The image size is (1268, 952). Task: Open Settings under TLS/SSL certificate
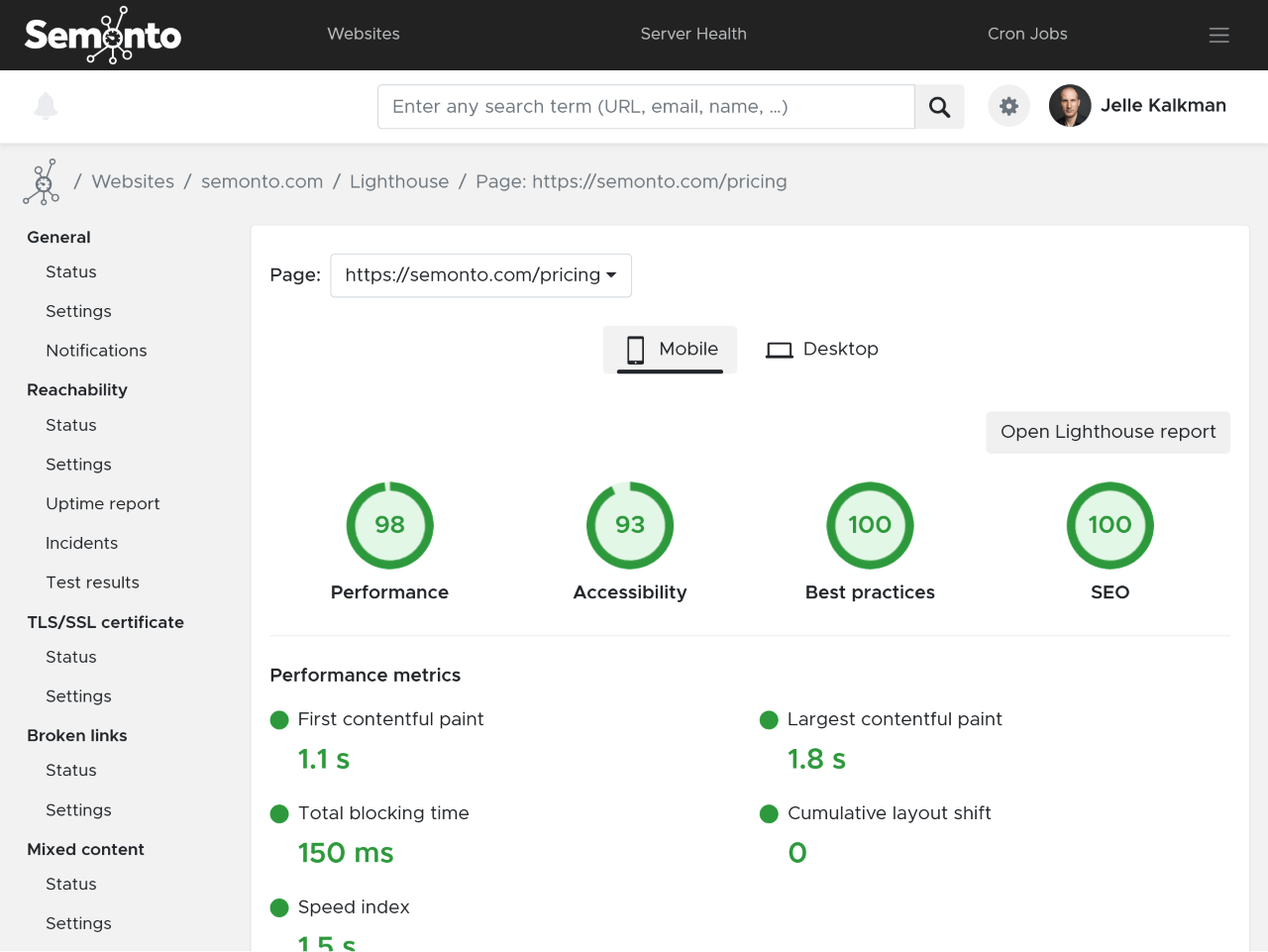coord(78,696)
